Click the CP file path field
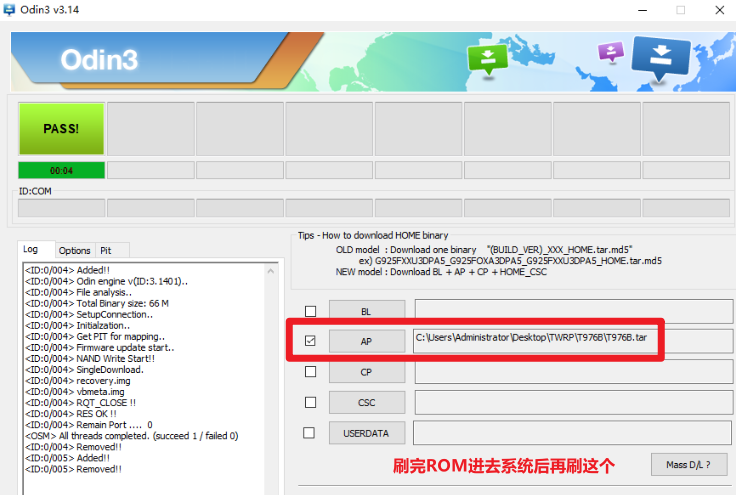 pyautogui.click(x=574, y=372)
